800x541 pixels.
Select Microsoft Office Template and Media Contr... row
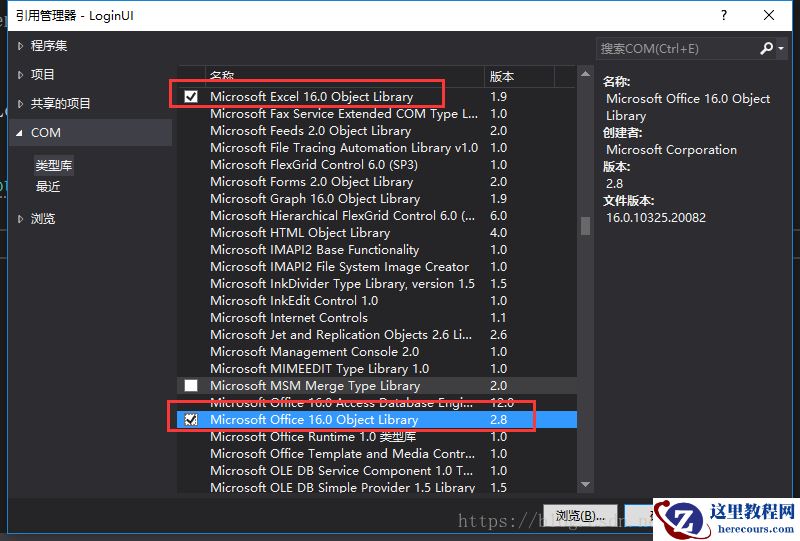coord(378,454)
